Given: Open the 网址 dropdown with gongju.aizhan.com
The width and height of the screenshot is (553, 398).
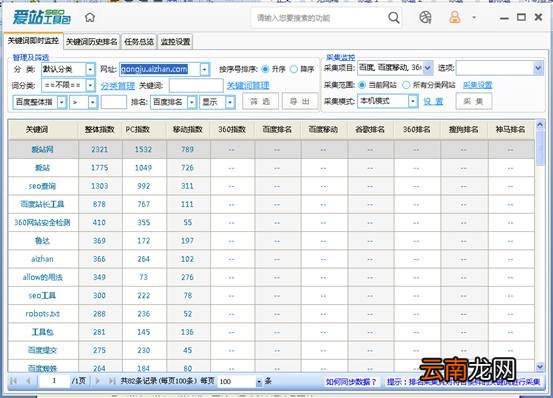Looking at the screenshot, I should [165, 69].
